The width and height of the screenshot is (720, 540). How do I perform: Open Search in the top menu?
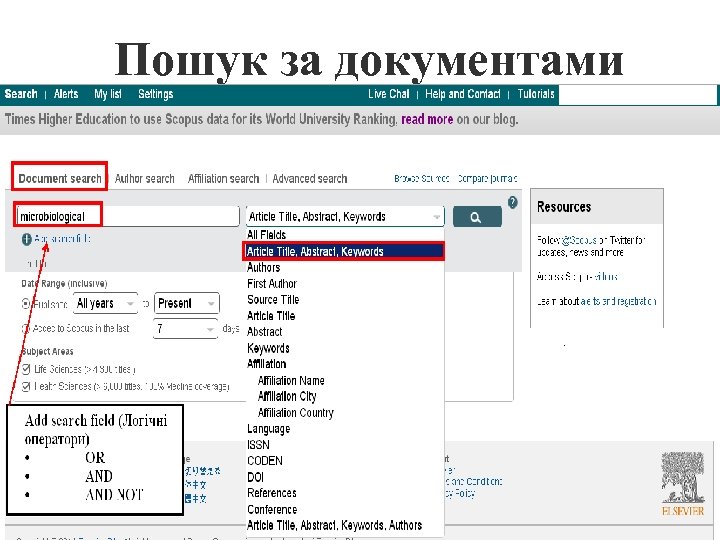(21, 94)
